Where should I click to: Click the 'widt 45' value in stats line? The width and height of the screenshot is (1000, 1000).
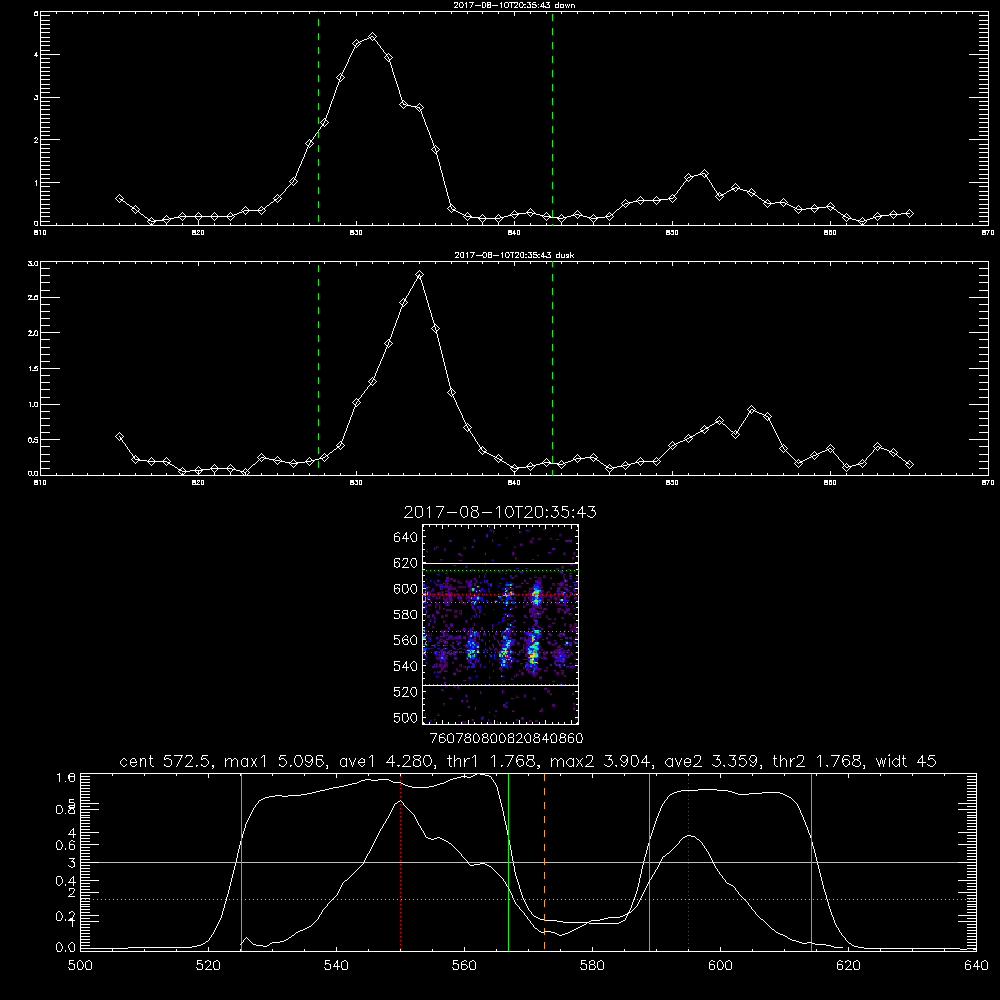pyautogui.click(x=906, y=761)
